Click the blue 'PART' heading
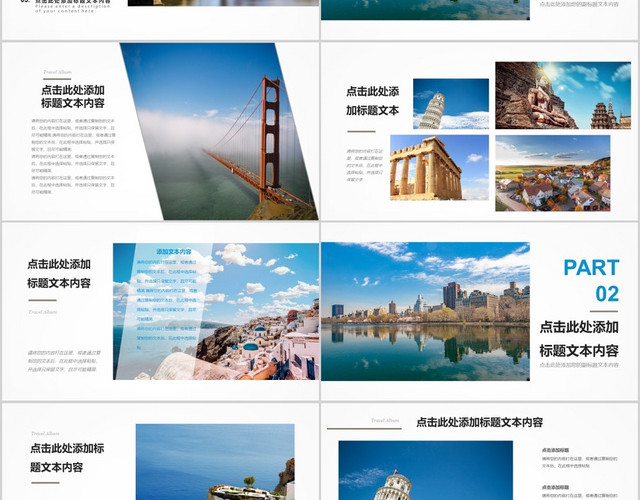Screen dimensions: 640x500 point(591,268)
